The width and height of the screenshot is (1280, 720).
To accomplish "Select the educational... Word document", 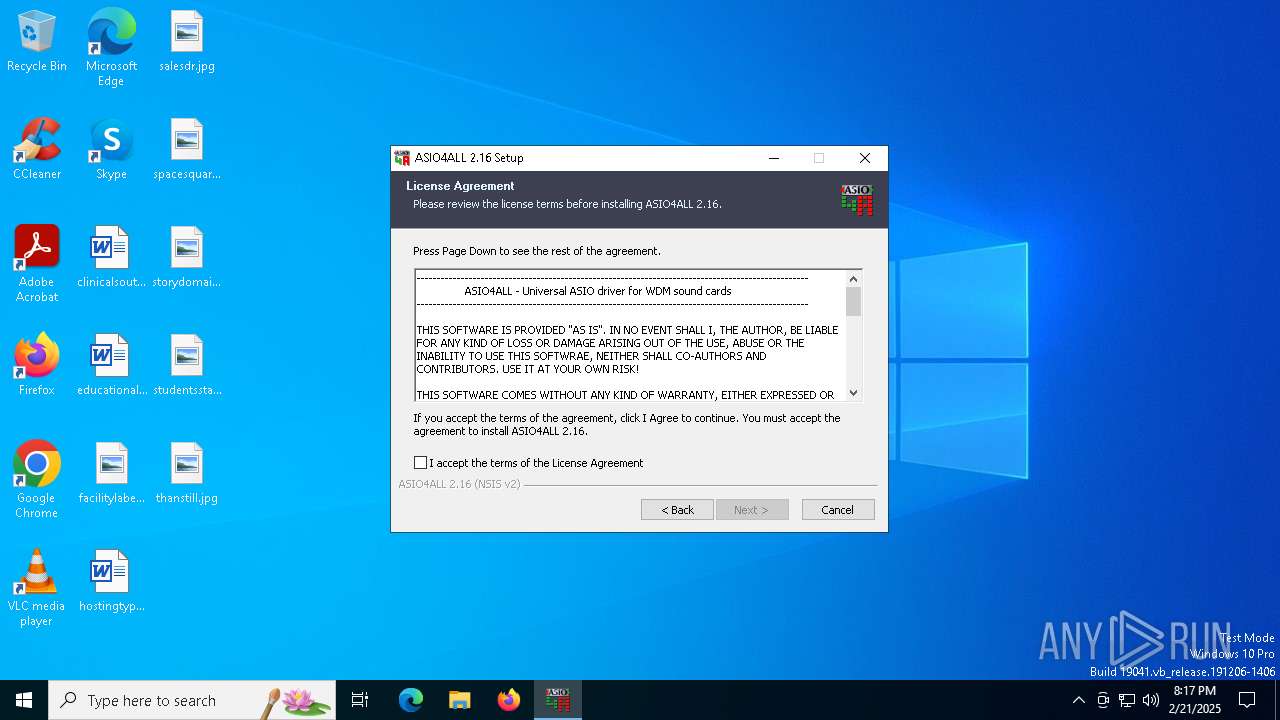I will [x=111, y=364].
